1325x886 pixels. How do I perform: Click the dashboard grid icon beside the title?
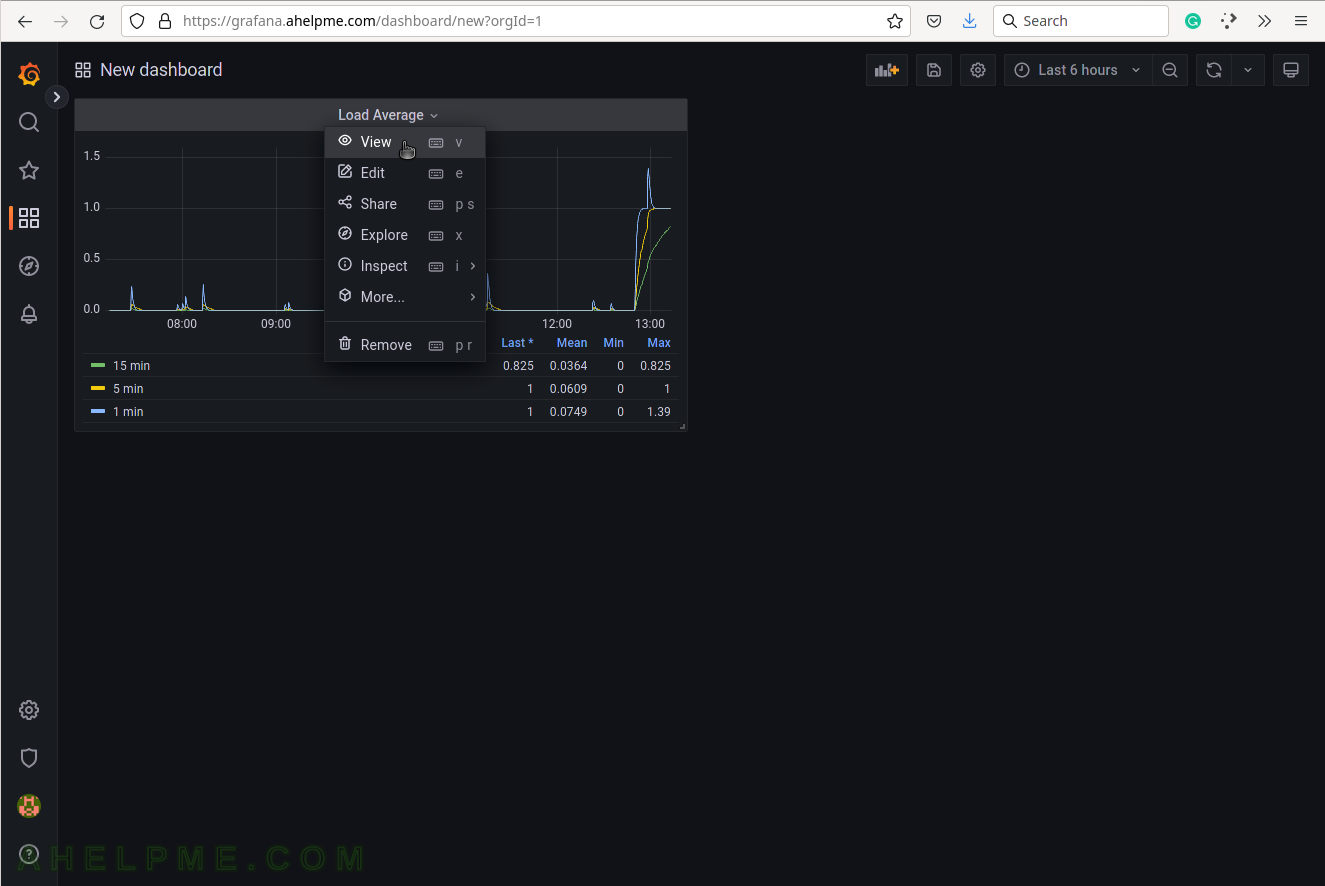coord(83,70)
